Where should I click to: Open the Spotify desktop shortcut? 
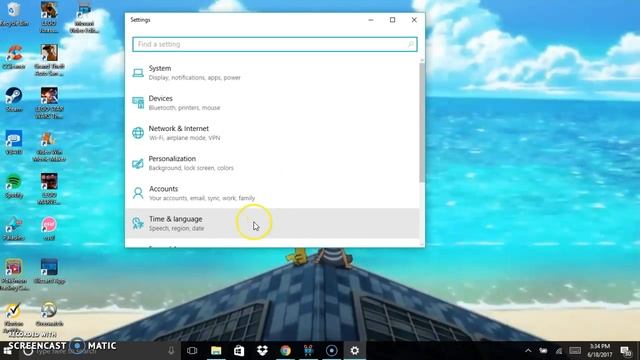(x=14, y=186)
